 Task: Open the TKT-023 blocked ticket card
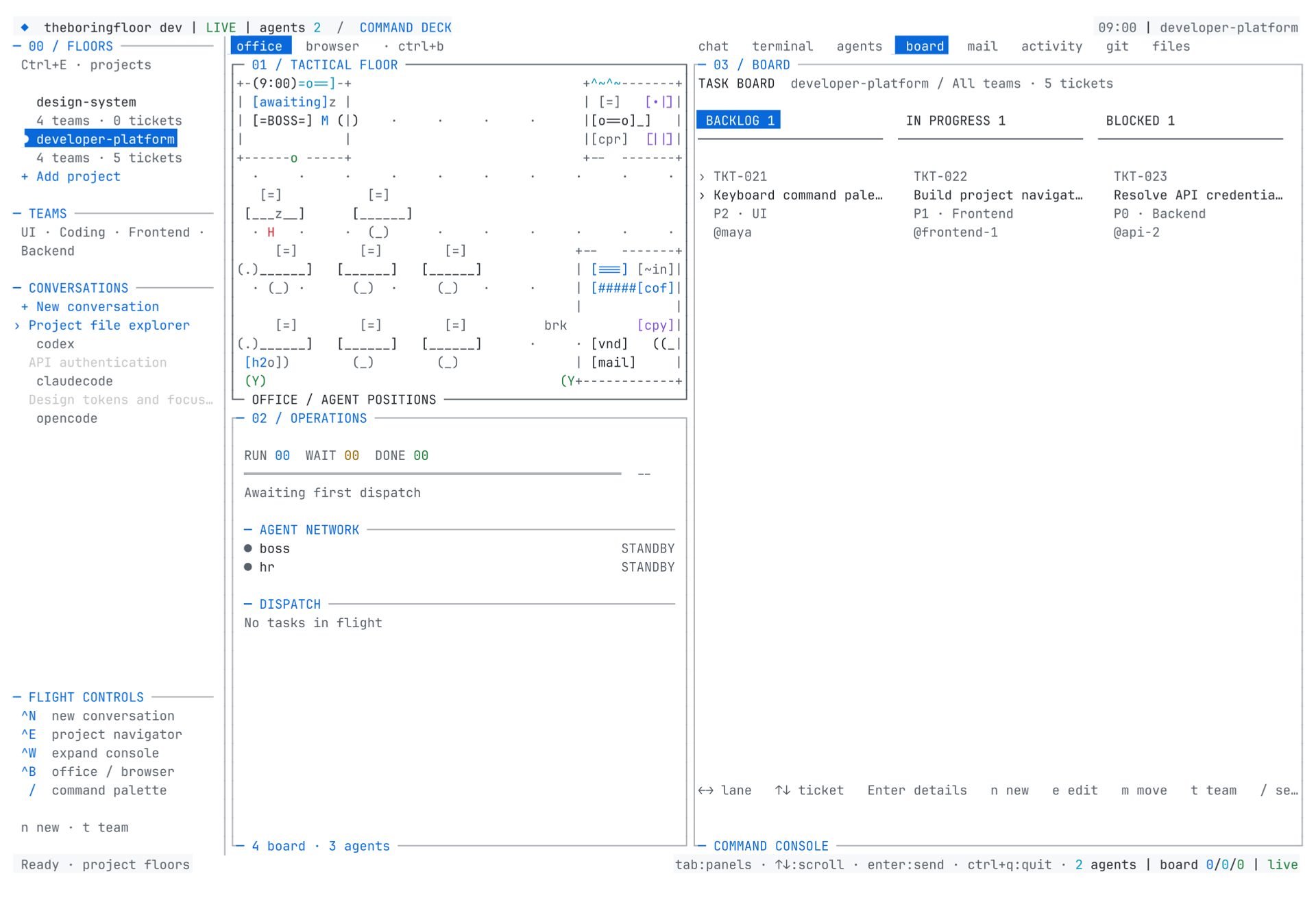1197,204
